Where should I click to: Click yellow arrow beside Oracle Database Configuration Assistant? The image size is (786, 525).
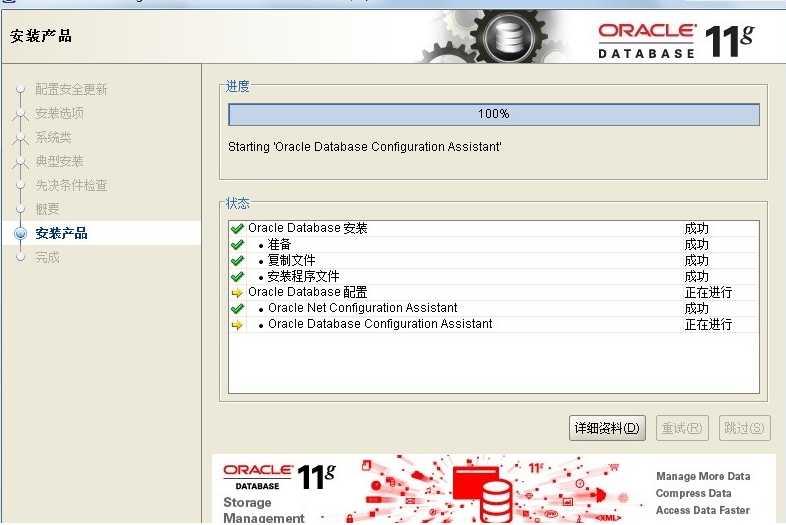(237, 325)
